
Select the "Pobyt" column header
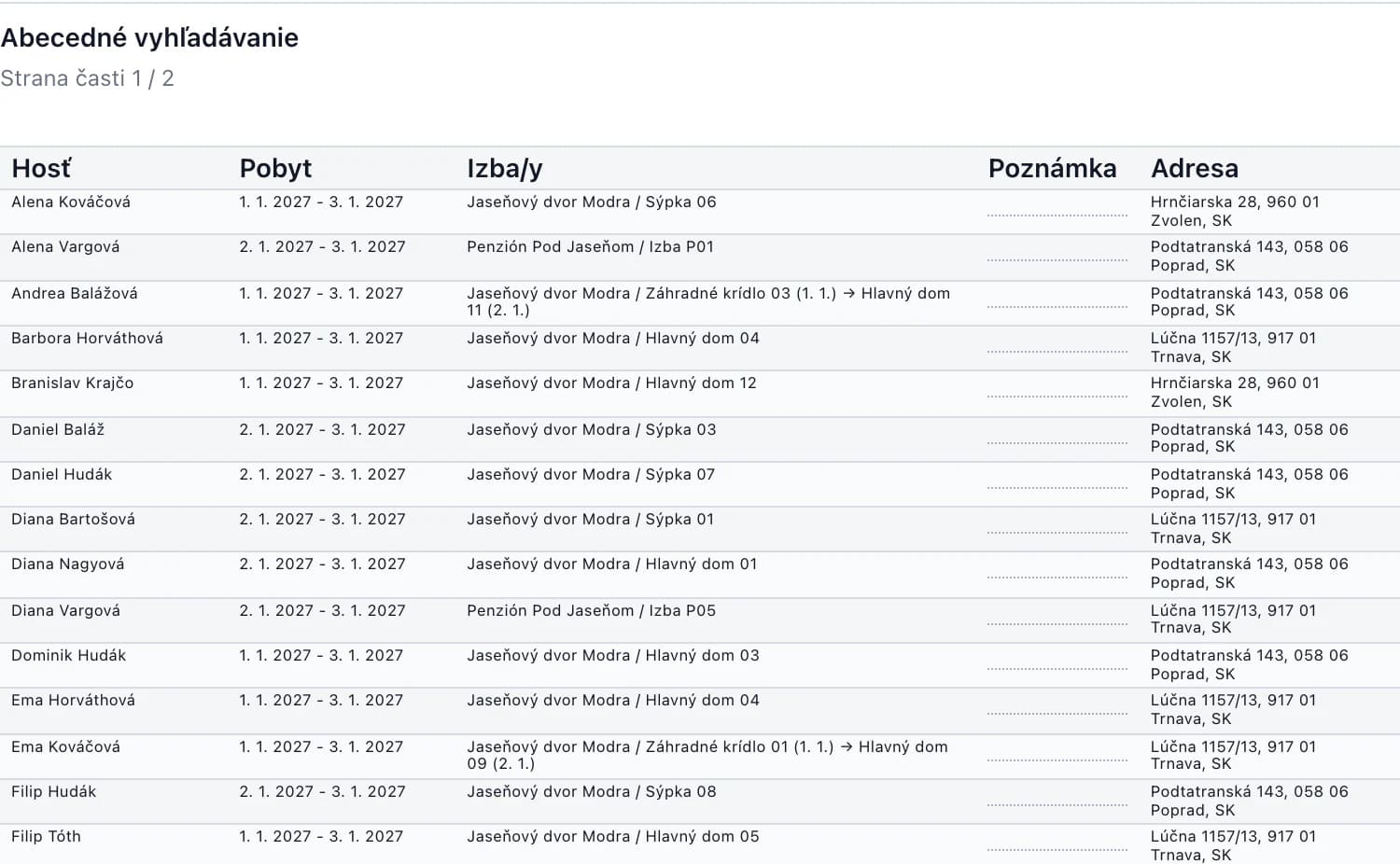click(x=275, y=168)
